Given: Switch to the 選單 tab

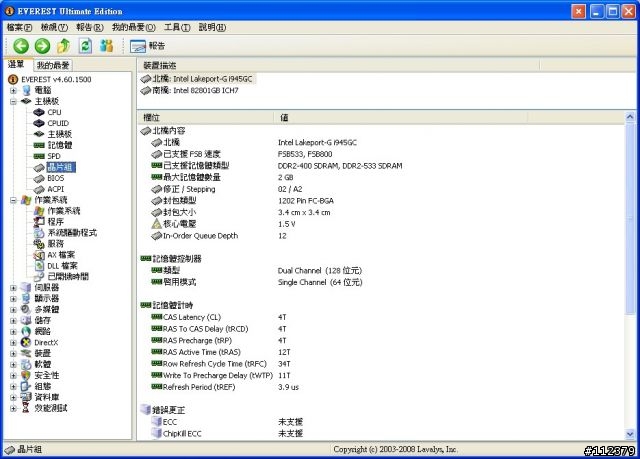Looking at the screenshot, I should 17,64.
